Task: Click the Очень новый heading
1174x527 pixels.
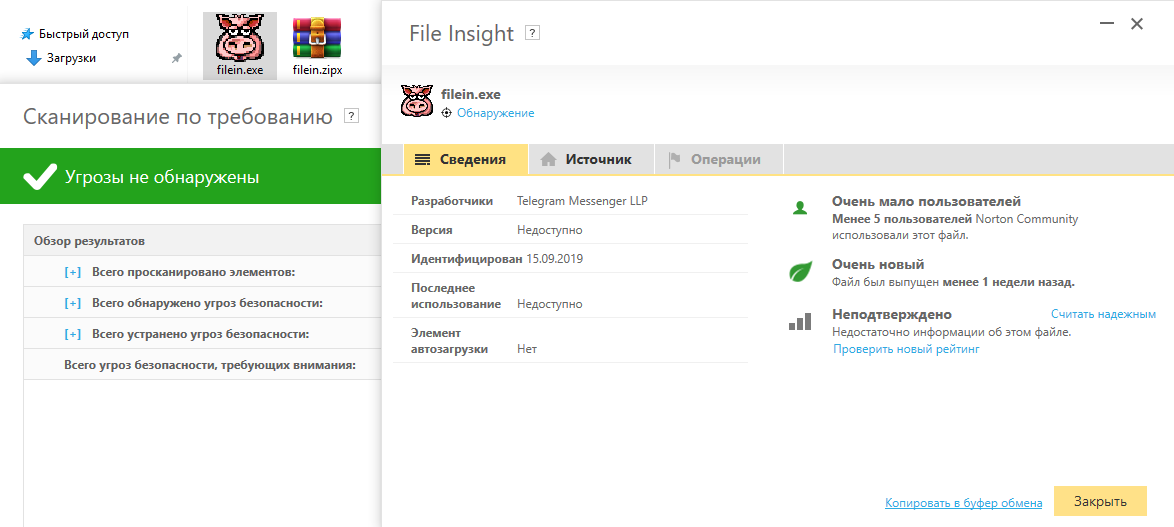Action: 878,264
